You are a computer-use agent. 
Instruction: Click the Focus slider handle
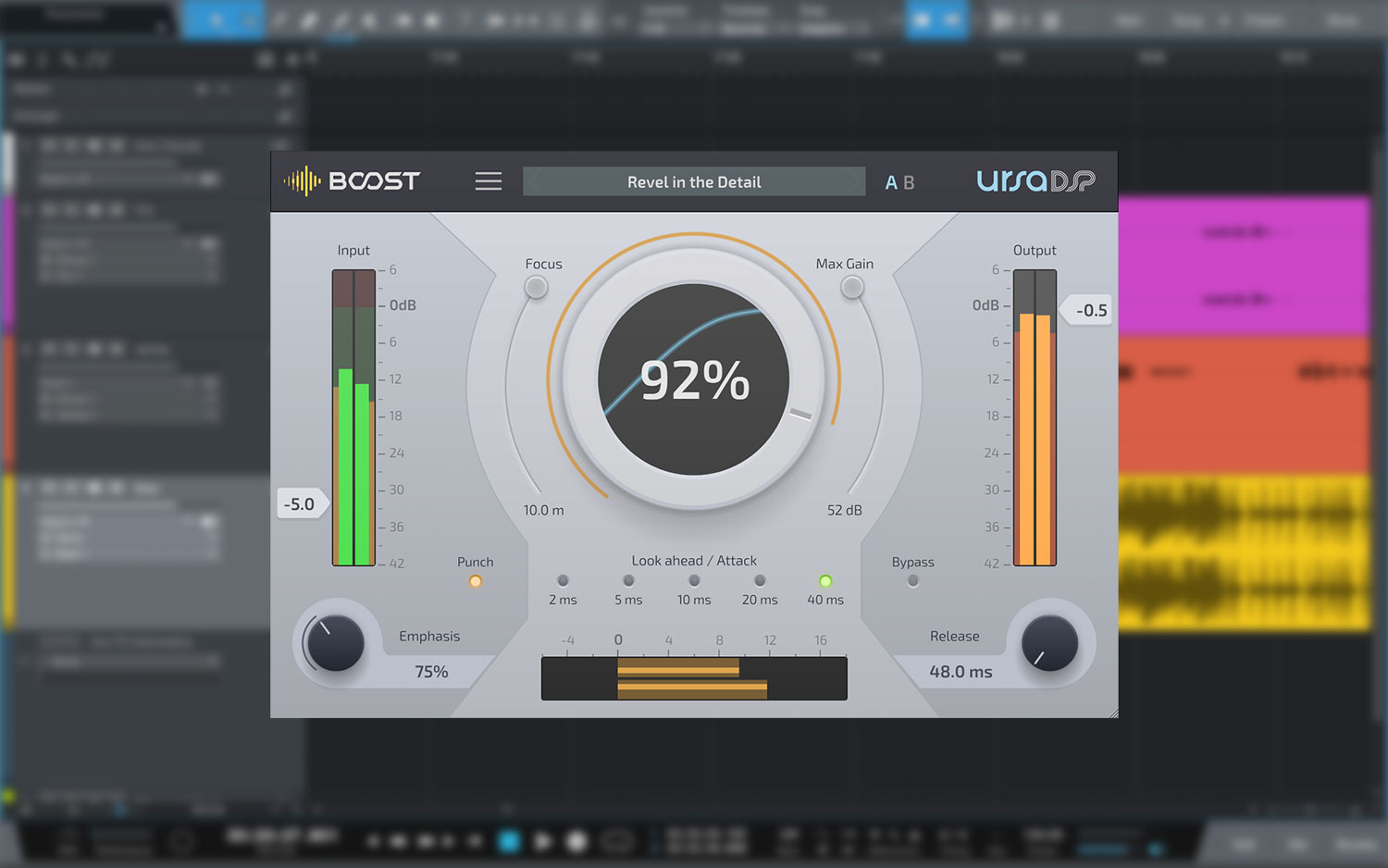(x=536, y=288)
